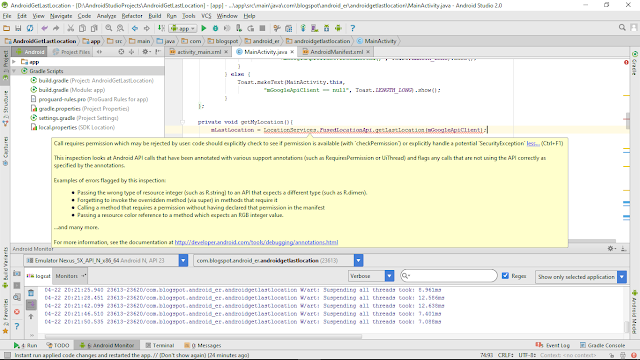640x360 pixels.
Task: Open build.gradle (Module: app) file
Action: coord(71,90)
